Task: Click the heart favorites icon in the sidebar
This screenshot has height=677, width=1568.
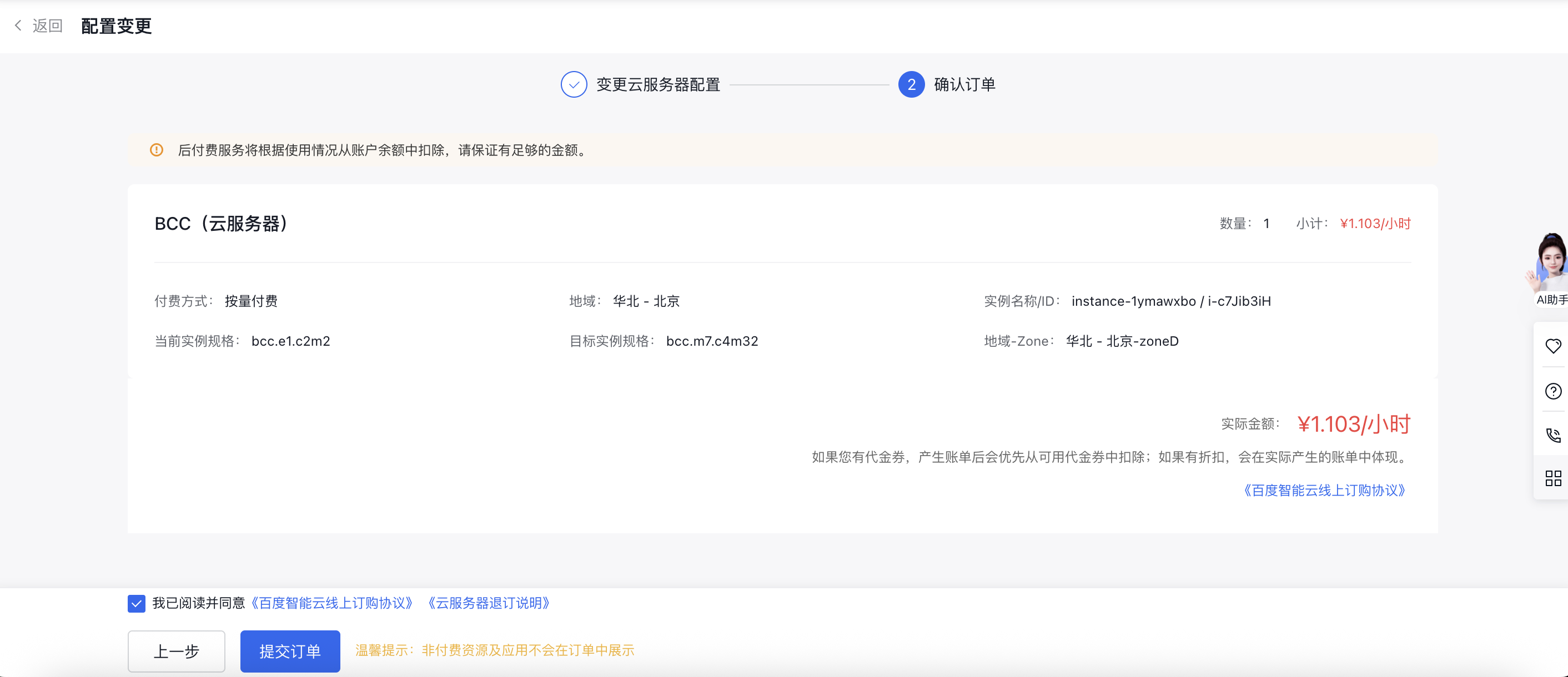Action: click(x=1554, y=346)
